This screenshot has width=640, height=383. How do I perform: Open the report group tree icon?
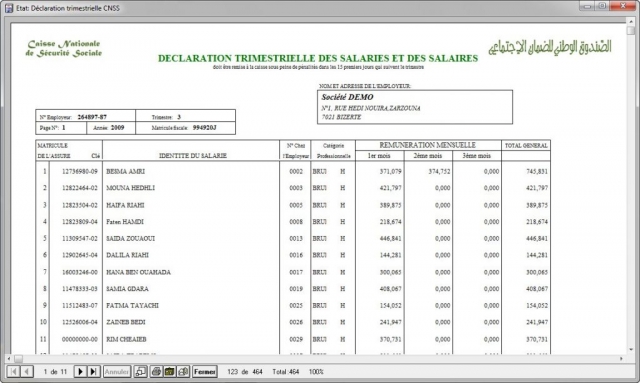pyautogui.click(x=140, y=372)
